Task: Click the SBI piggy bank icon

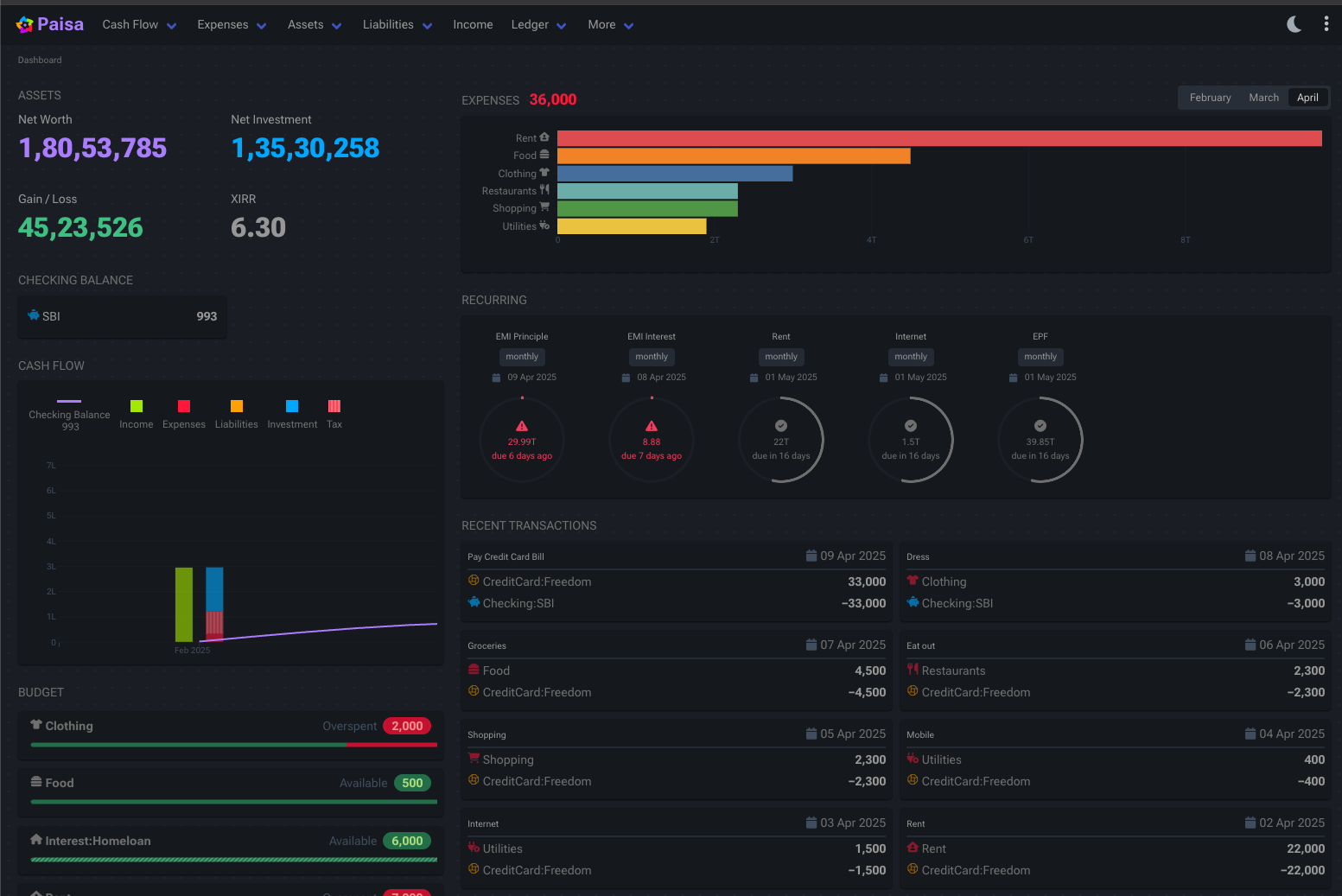Action: coord(34,315)
